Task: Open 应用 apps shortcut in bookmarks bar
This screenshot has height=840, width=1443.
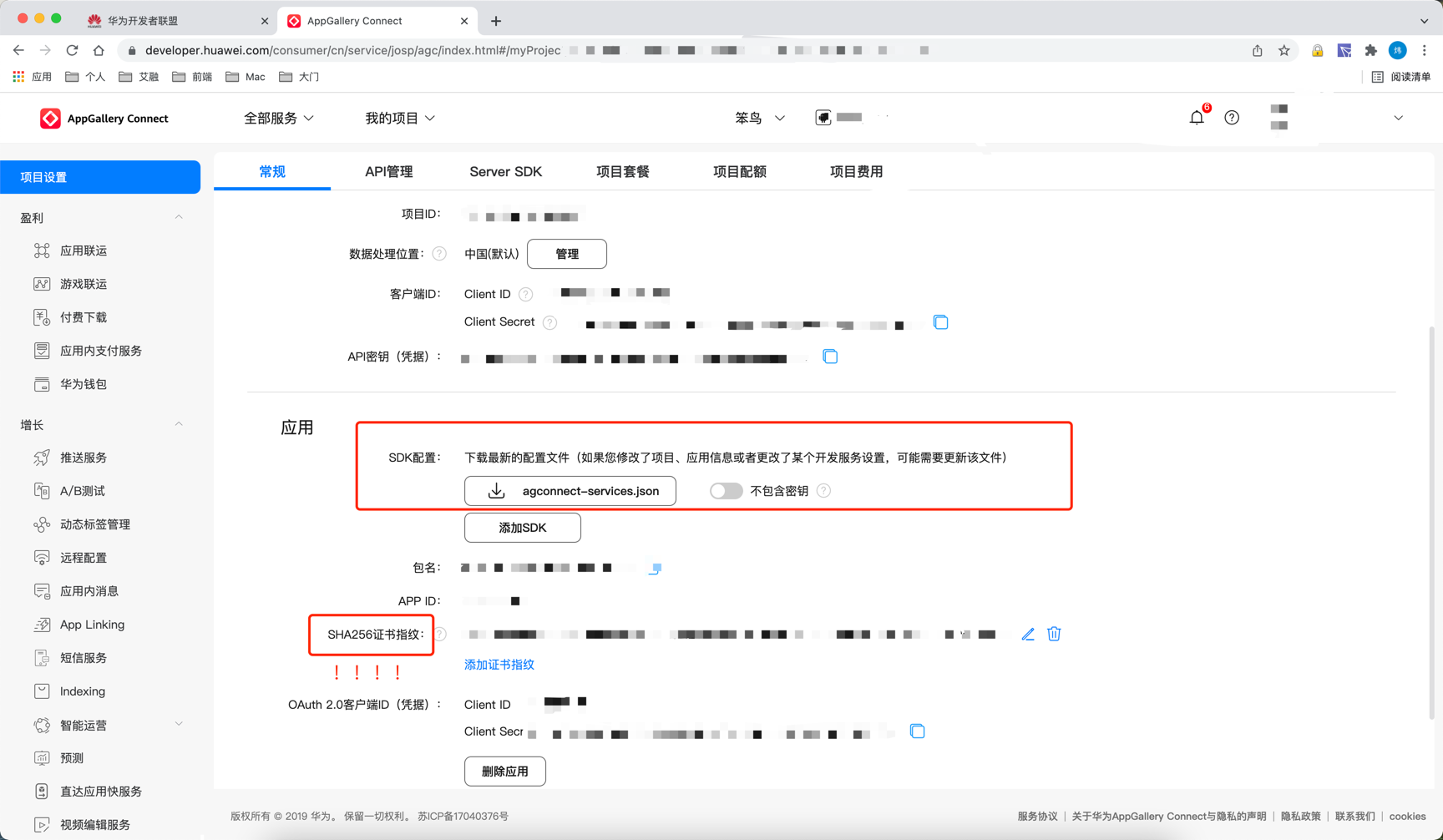Action: tap(32, 77)
